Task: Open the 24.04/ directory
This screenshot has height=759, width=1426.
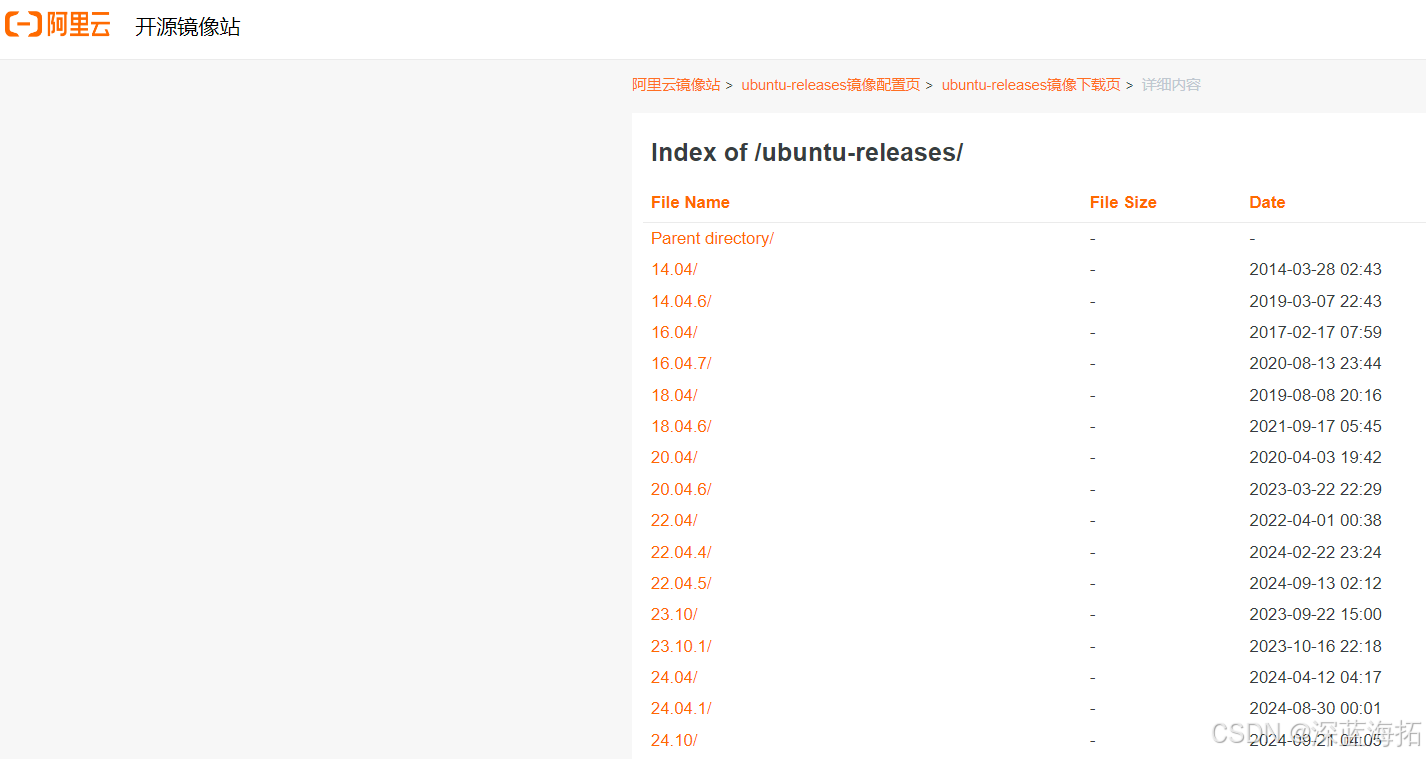Action: pyautogui.click(x=674, y=677)
